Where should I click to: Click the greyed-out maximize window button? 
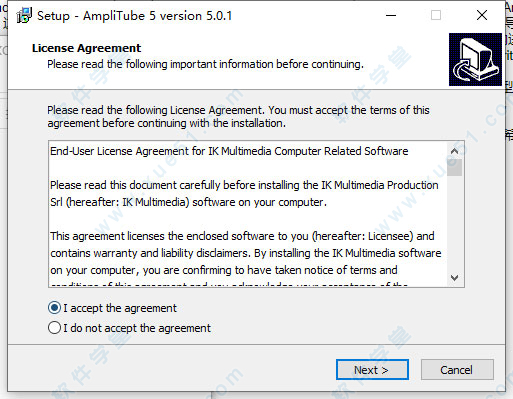tap(436, 15)
